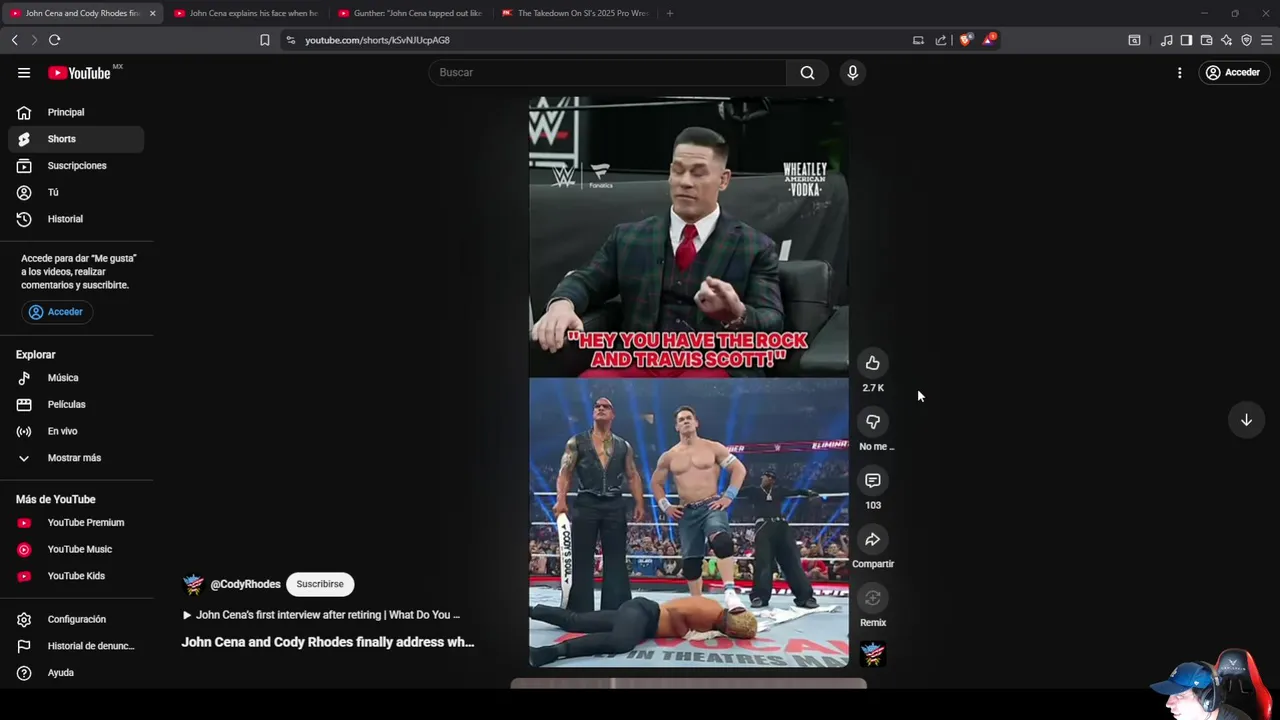Open Configuración in the sidebar
Image resolution: width=1280 pixels, height=720 pixels.
(76, 619)
